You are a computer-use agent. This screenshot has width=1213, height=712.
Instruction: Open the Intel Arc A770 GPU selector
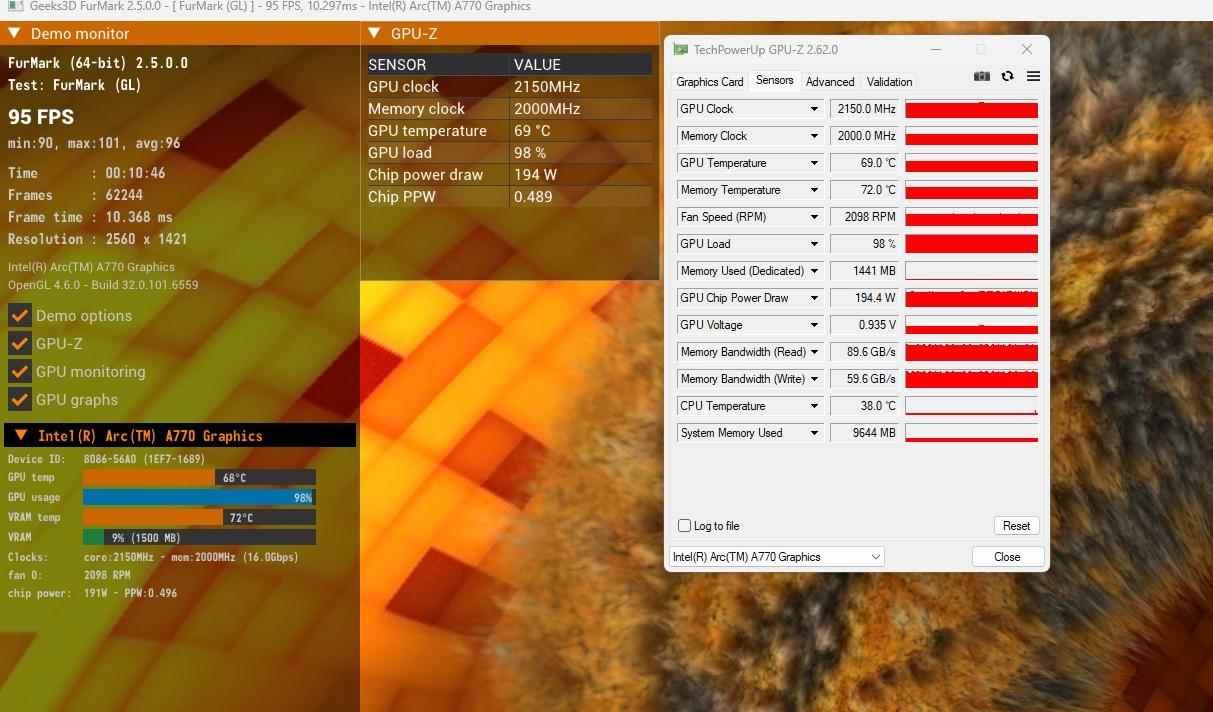(776, 557)
